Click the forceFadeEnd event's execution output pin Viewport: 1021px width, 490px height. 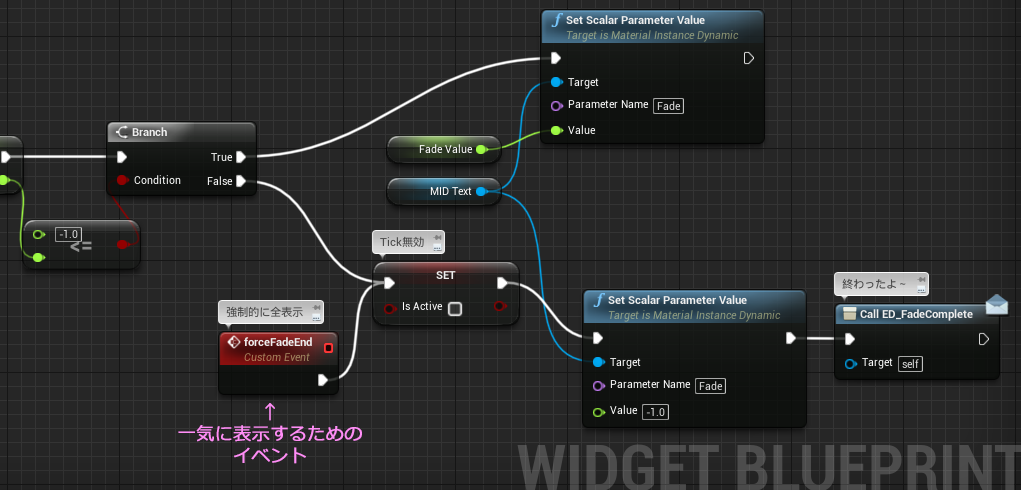pyautogui.click(x=324, y=380)
